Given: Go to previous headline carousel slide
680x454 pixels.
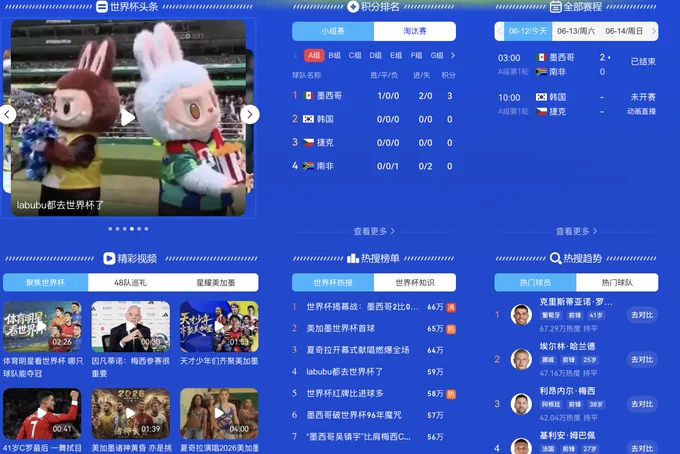Looking at the screenshot, I should click(x=7, y=115).
